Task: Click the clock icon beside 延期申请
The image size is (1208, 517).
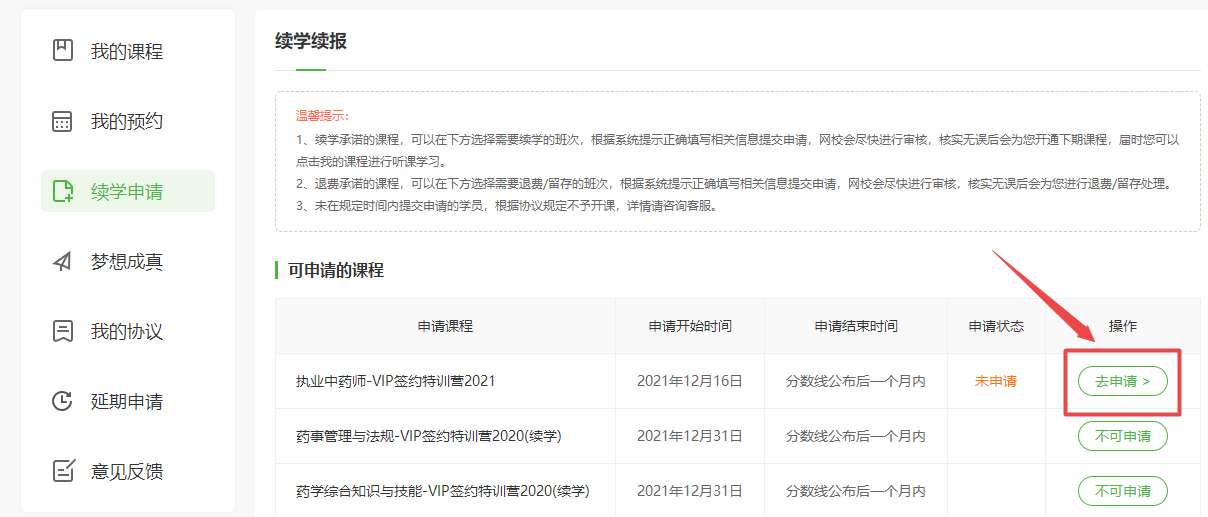Action: [63, 401]
